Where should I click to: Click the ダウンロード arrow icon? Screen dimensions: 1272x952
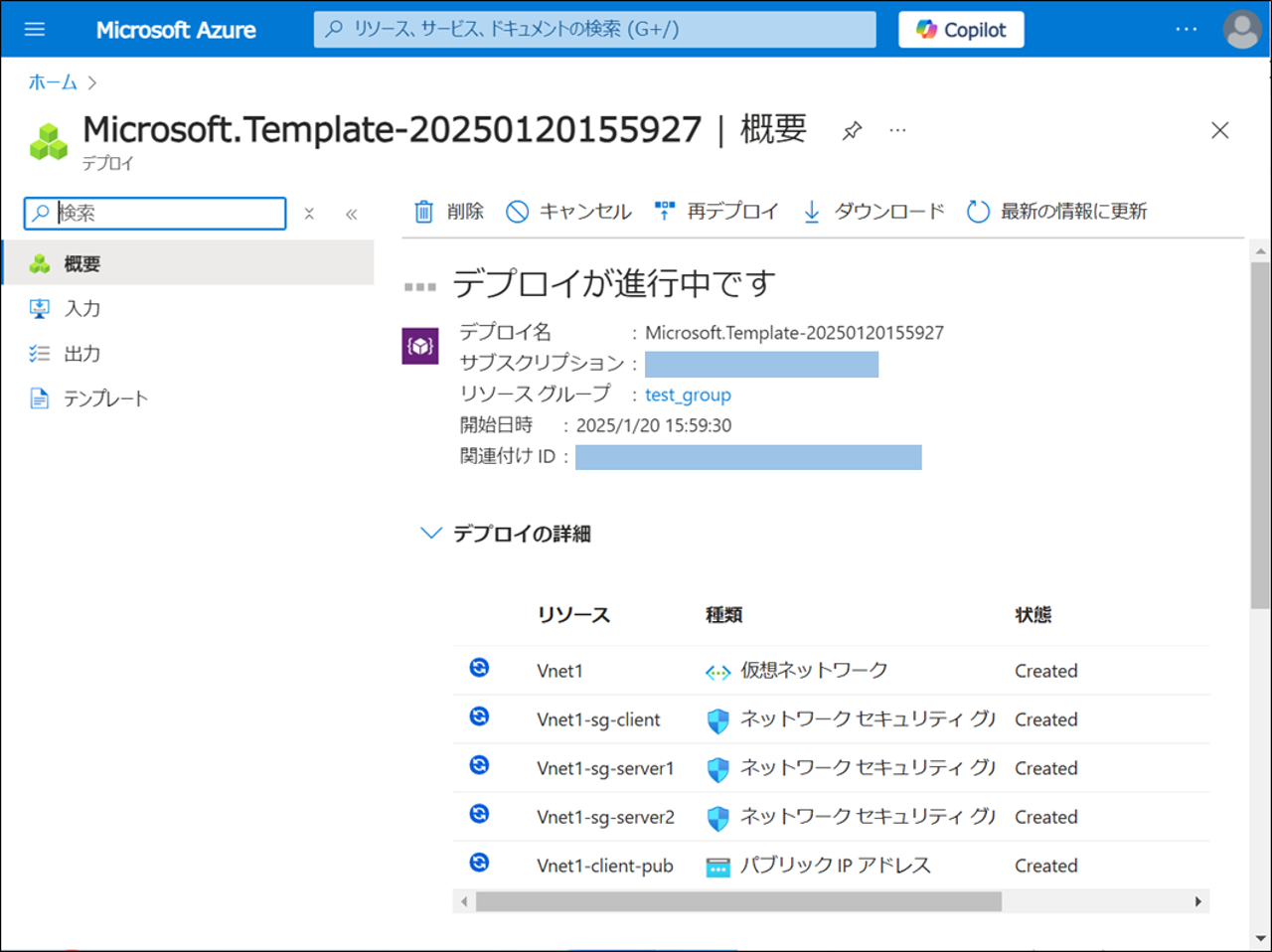(812, 212)
